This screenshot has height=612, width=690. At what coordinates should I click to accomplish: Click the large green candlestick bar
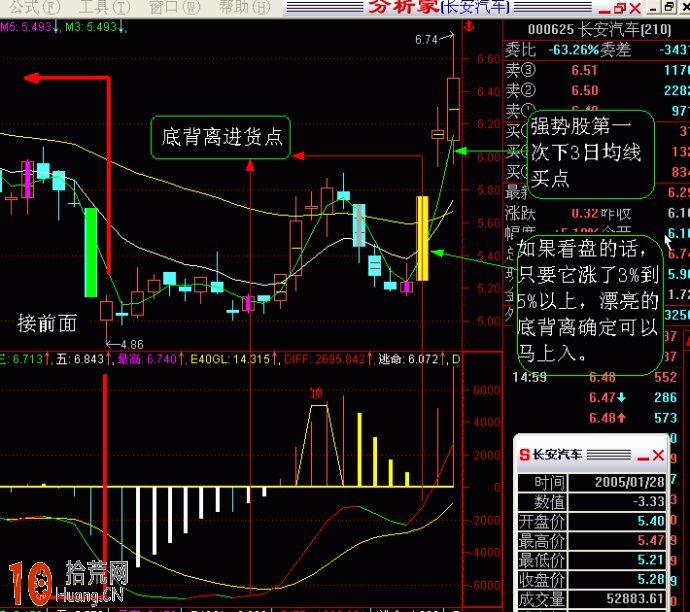tap(91, 252)
